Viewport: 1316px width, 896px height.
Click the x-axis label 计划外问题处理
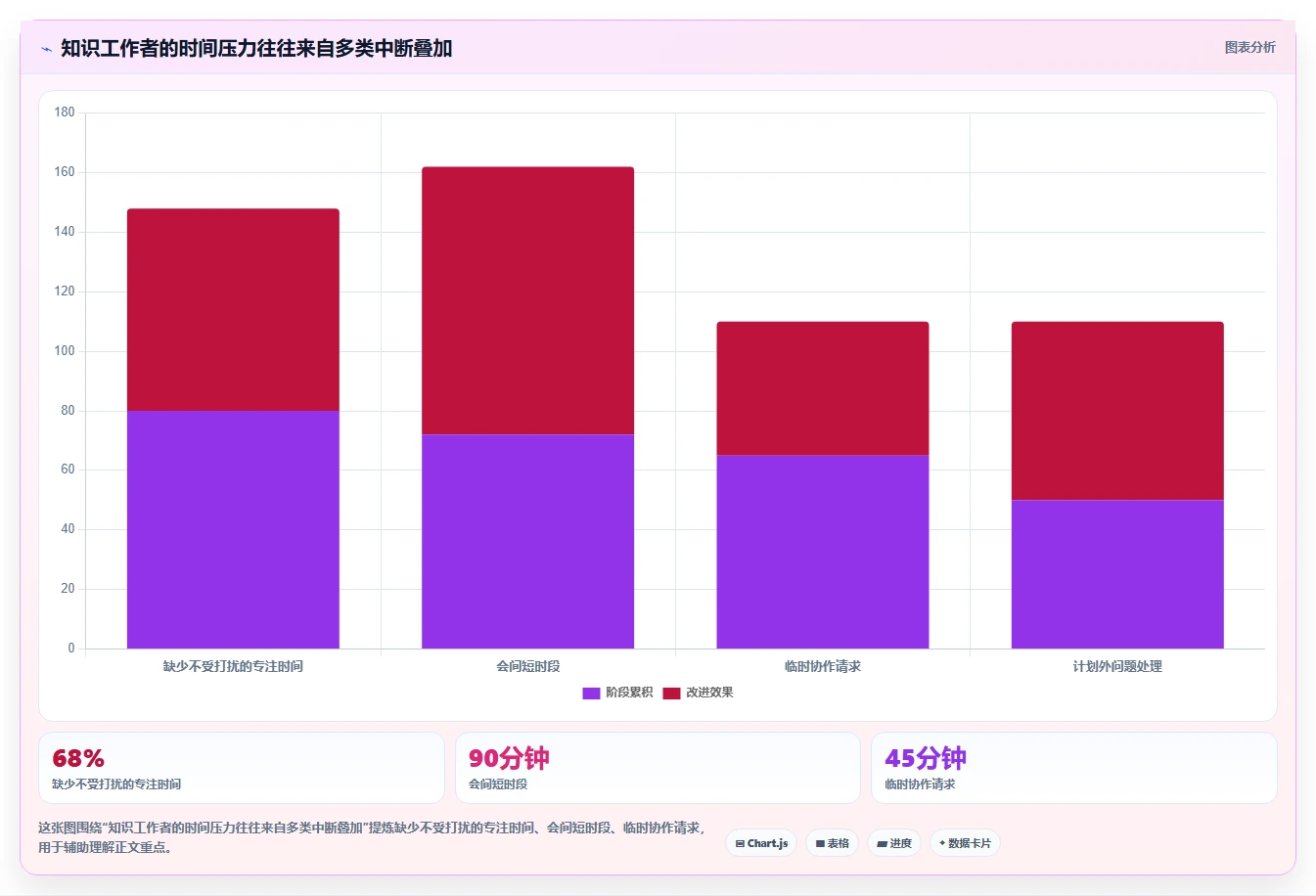[x=1117, y=666]
